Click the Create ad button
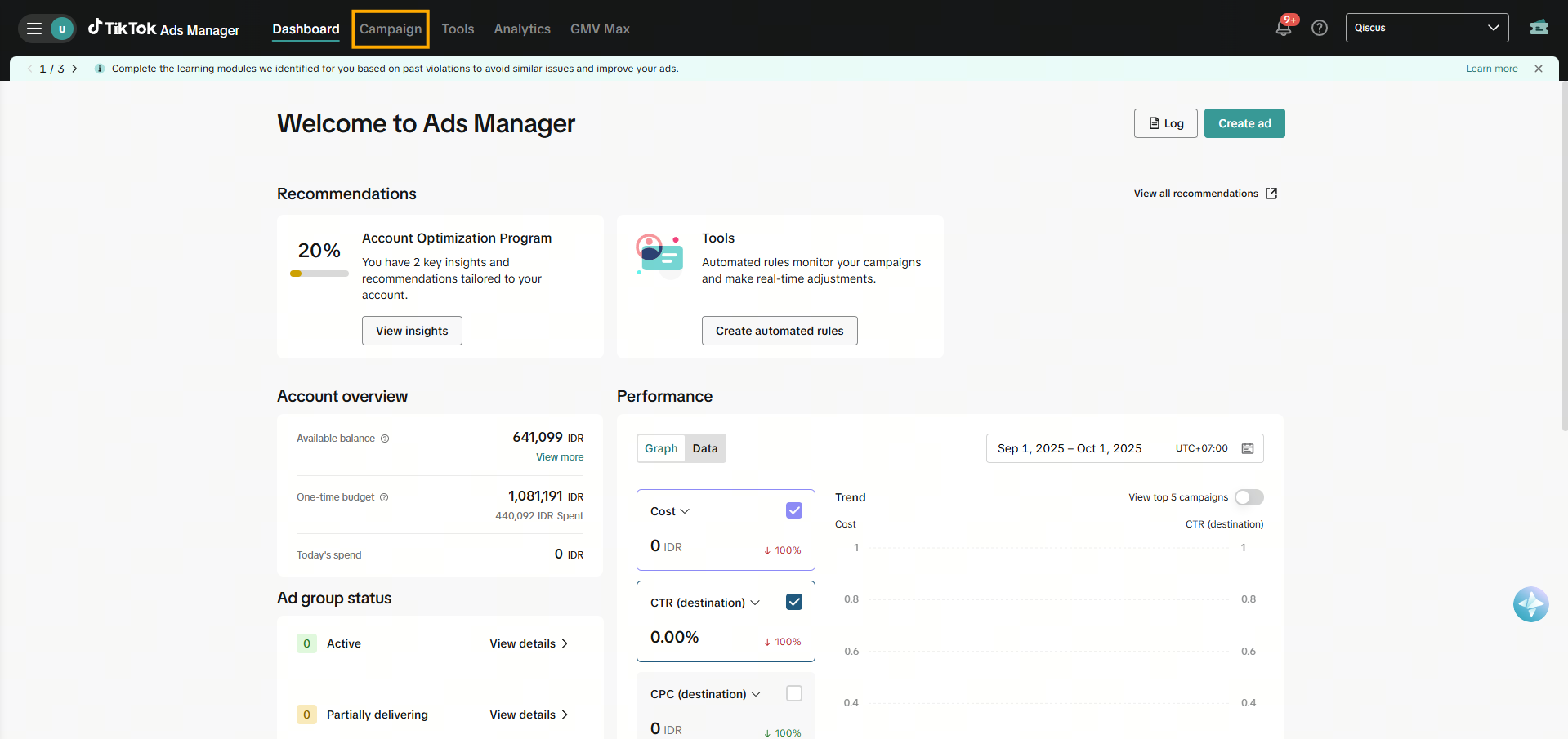Viewport: 1568px width, 739px height. tap(1244, 123)
